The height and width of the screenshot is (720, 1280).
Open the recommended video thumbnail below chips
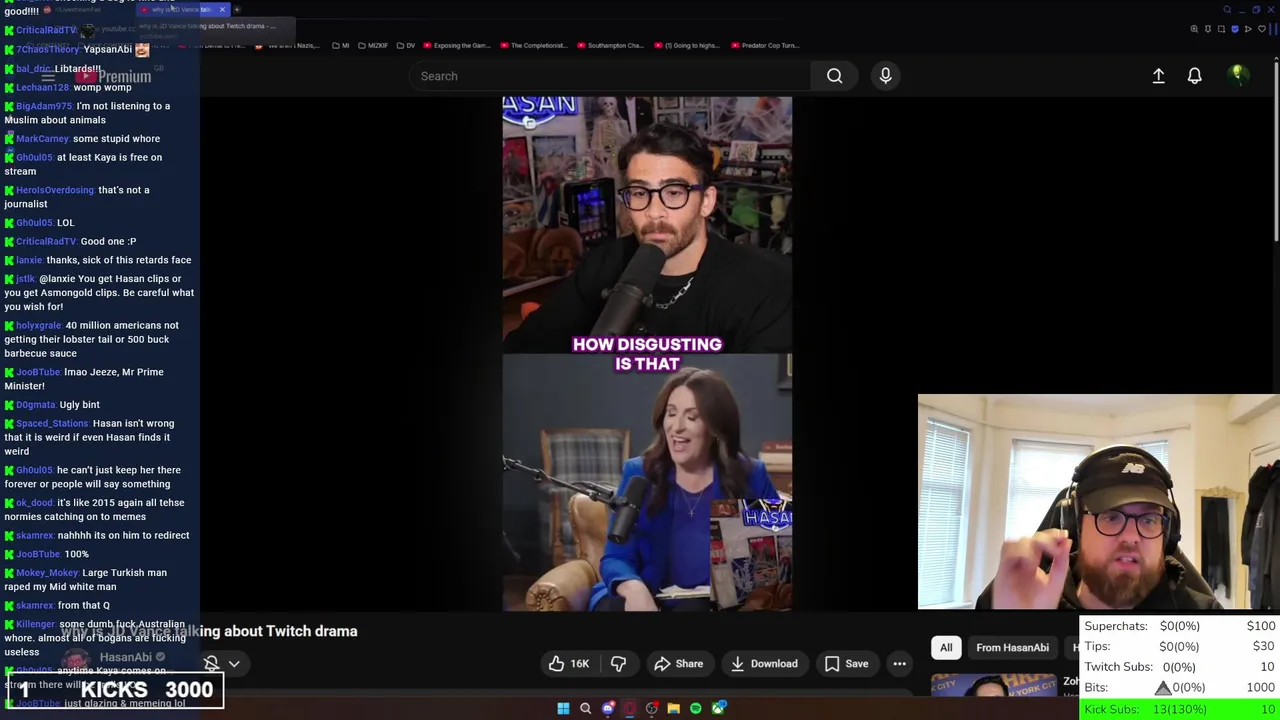[994, 685]
